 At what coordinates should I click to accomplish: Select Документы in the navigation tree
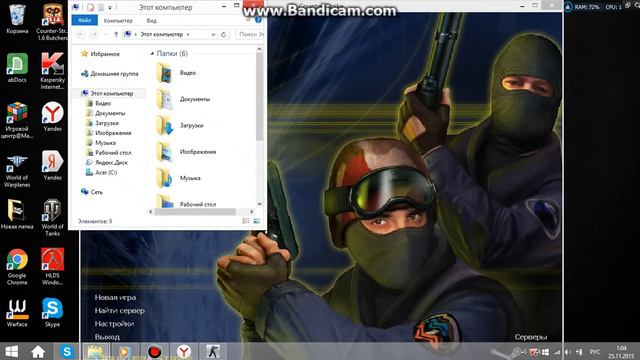coord(106,113)
